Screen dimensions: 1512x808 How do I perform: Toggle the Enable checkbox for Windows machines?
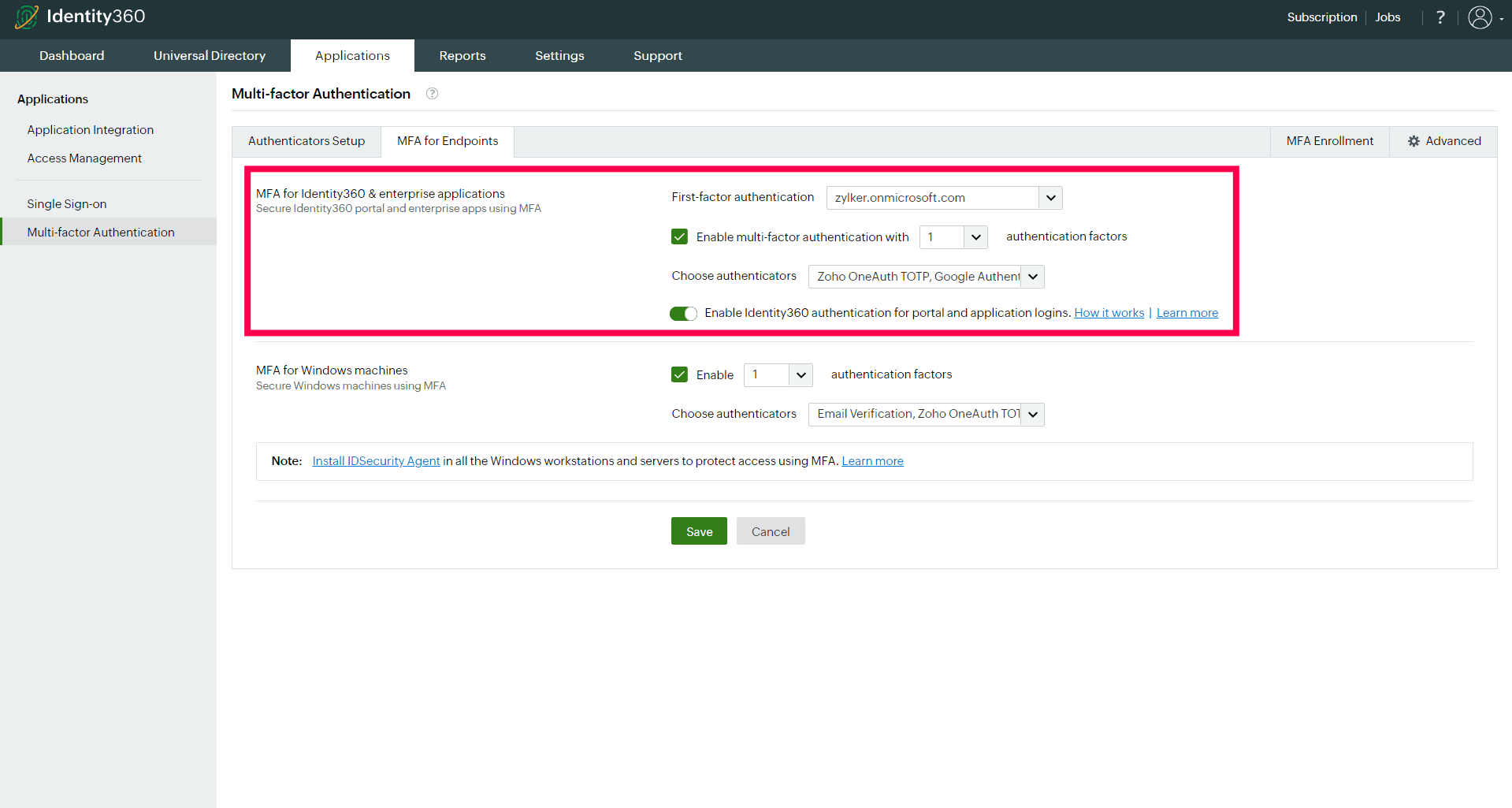(679, 374)
